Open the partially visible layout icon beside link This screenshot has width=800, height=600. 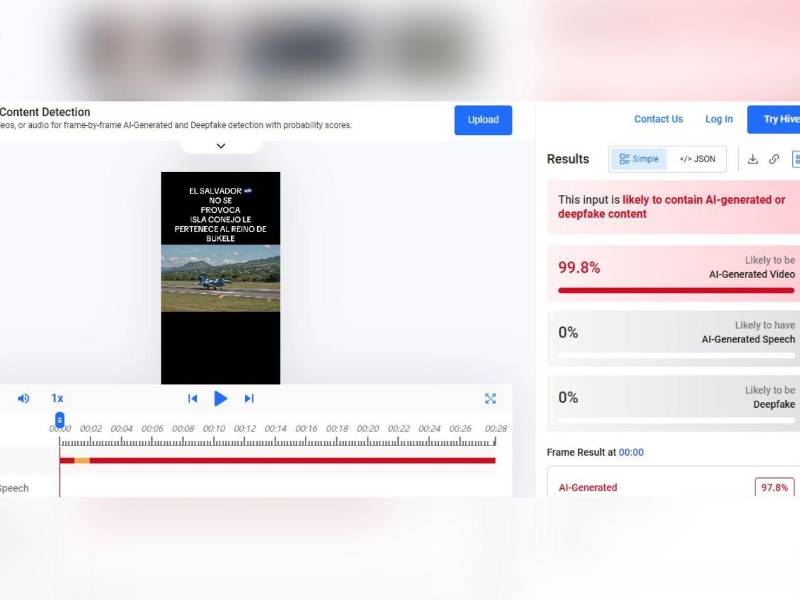pos(796,159)
